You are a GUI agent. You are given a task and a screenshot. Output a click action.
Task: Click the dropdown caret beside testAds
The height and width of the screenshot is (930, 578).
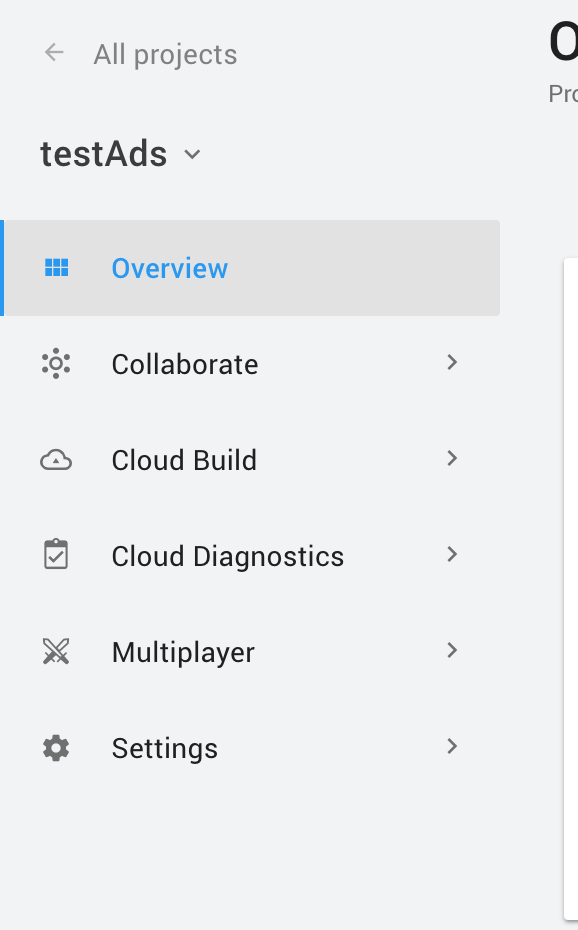pos(192,155)
